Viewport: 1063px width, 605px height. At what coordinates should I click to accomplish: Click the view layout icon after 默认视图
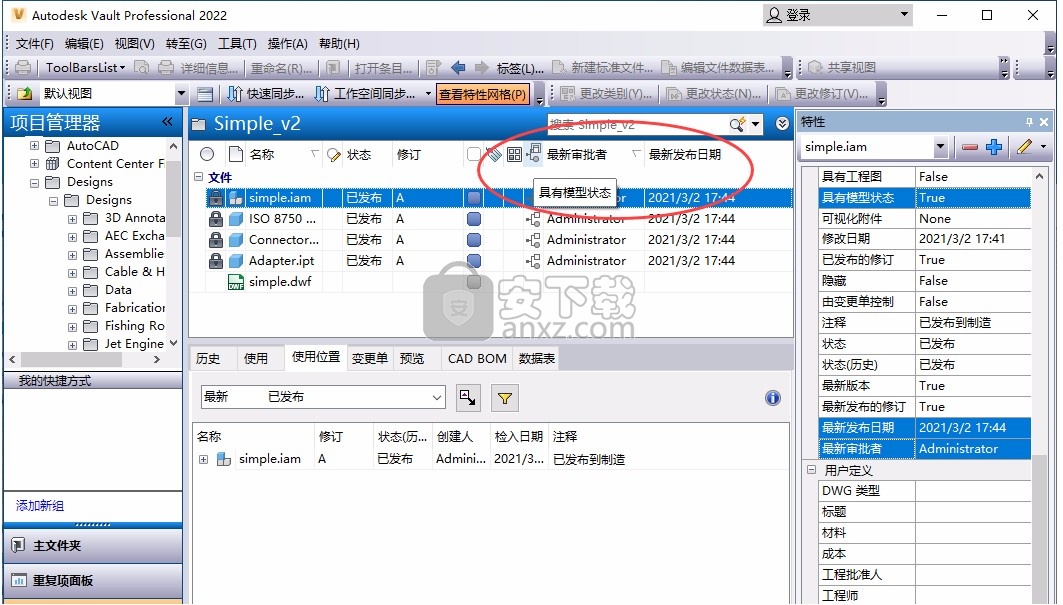[205, 94]
